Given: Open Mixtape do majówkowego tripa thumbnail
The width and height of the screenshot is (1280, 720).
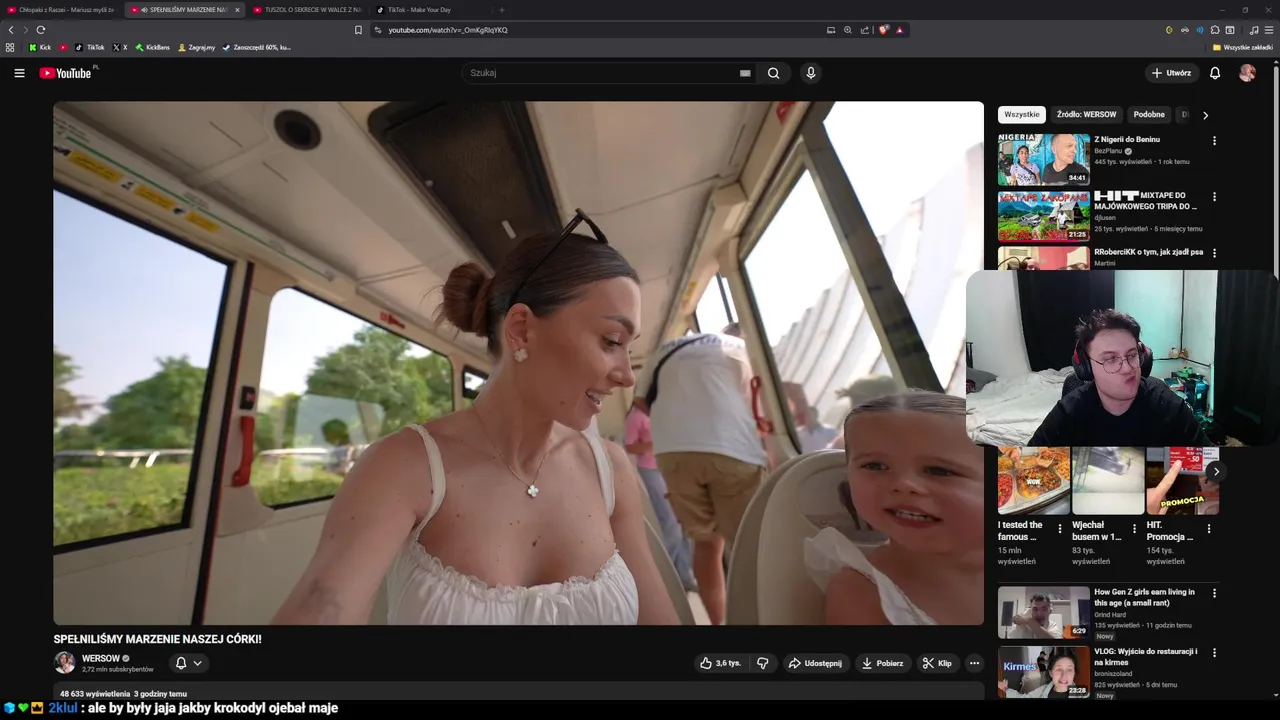Looking at the screenshot, I should [x=1043, y=216].
